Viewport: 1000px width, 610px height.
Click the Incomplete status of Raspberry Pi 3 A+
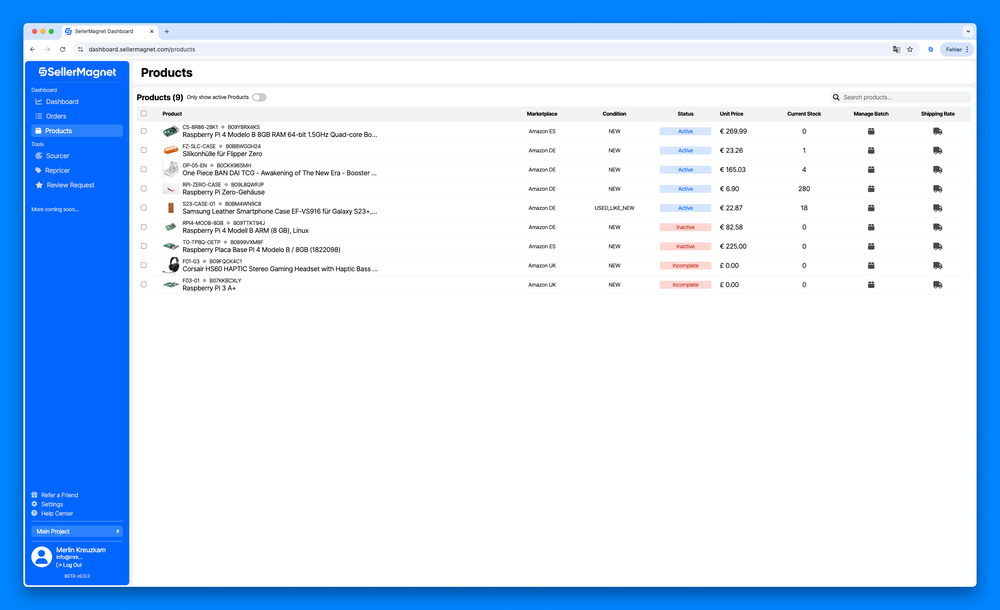(685, 285)
